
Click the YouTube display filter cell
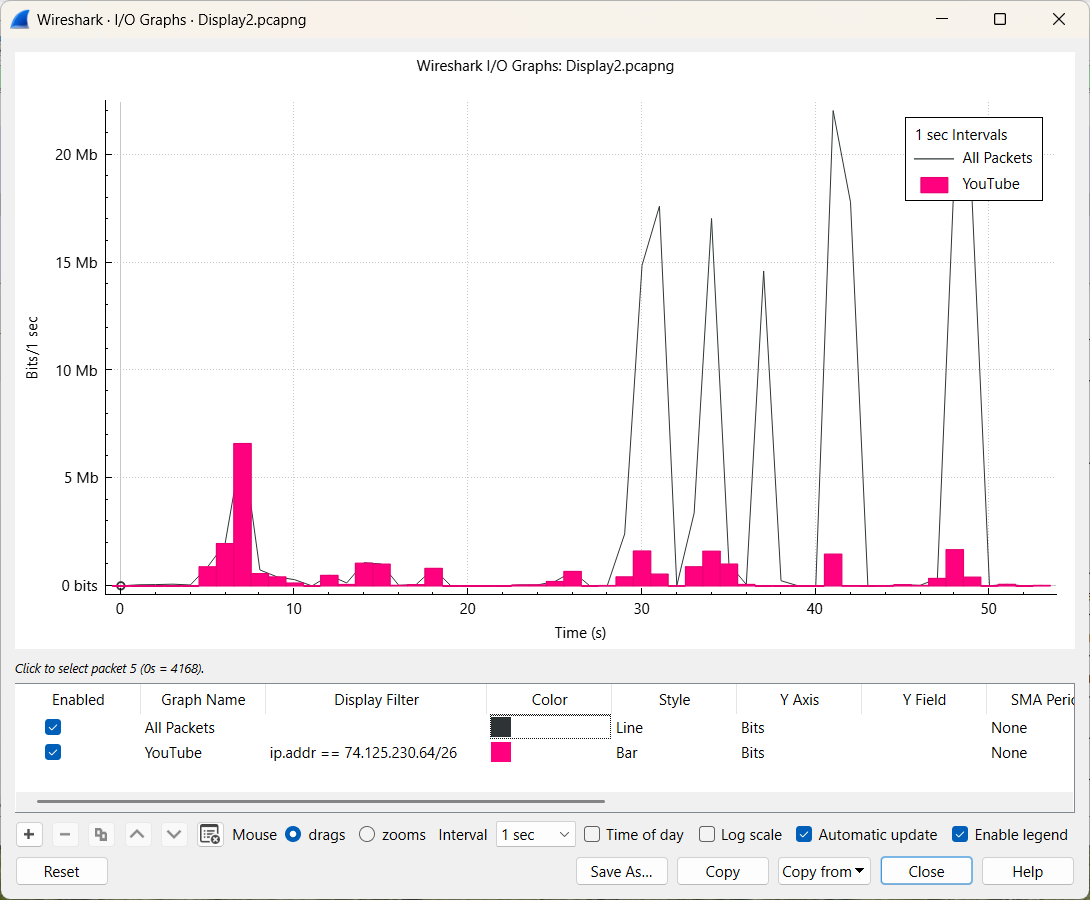coord(364,752)
